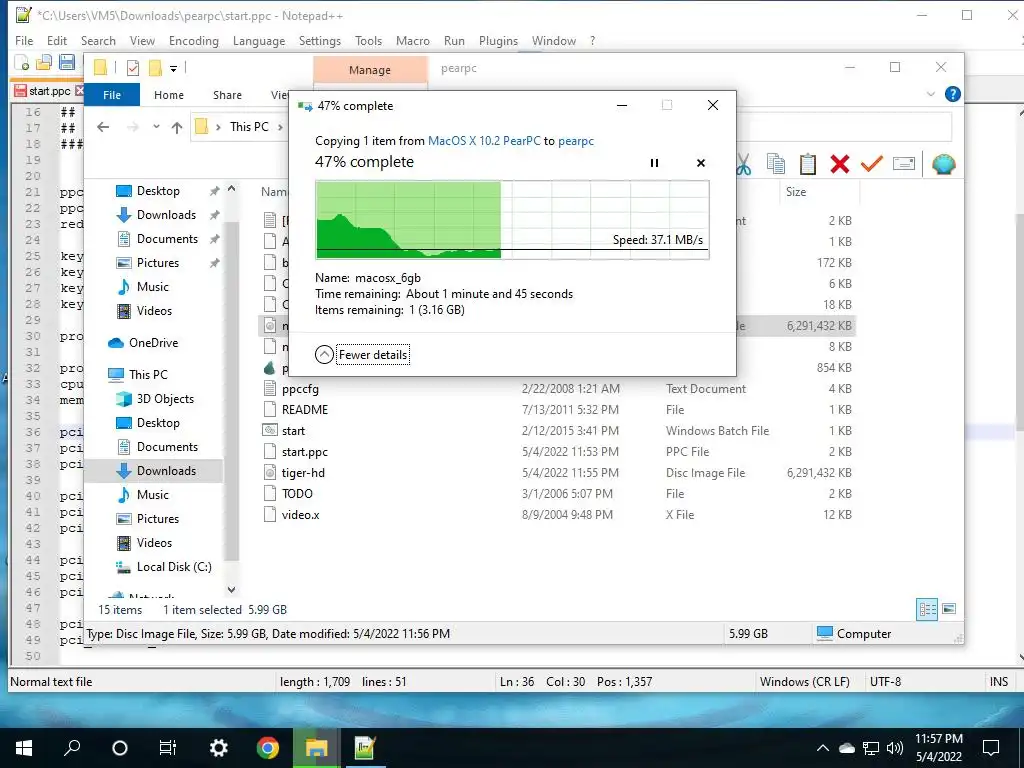Open the Windows Start menu
1024x768 pixels.
point(24,748)
